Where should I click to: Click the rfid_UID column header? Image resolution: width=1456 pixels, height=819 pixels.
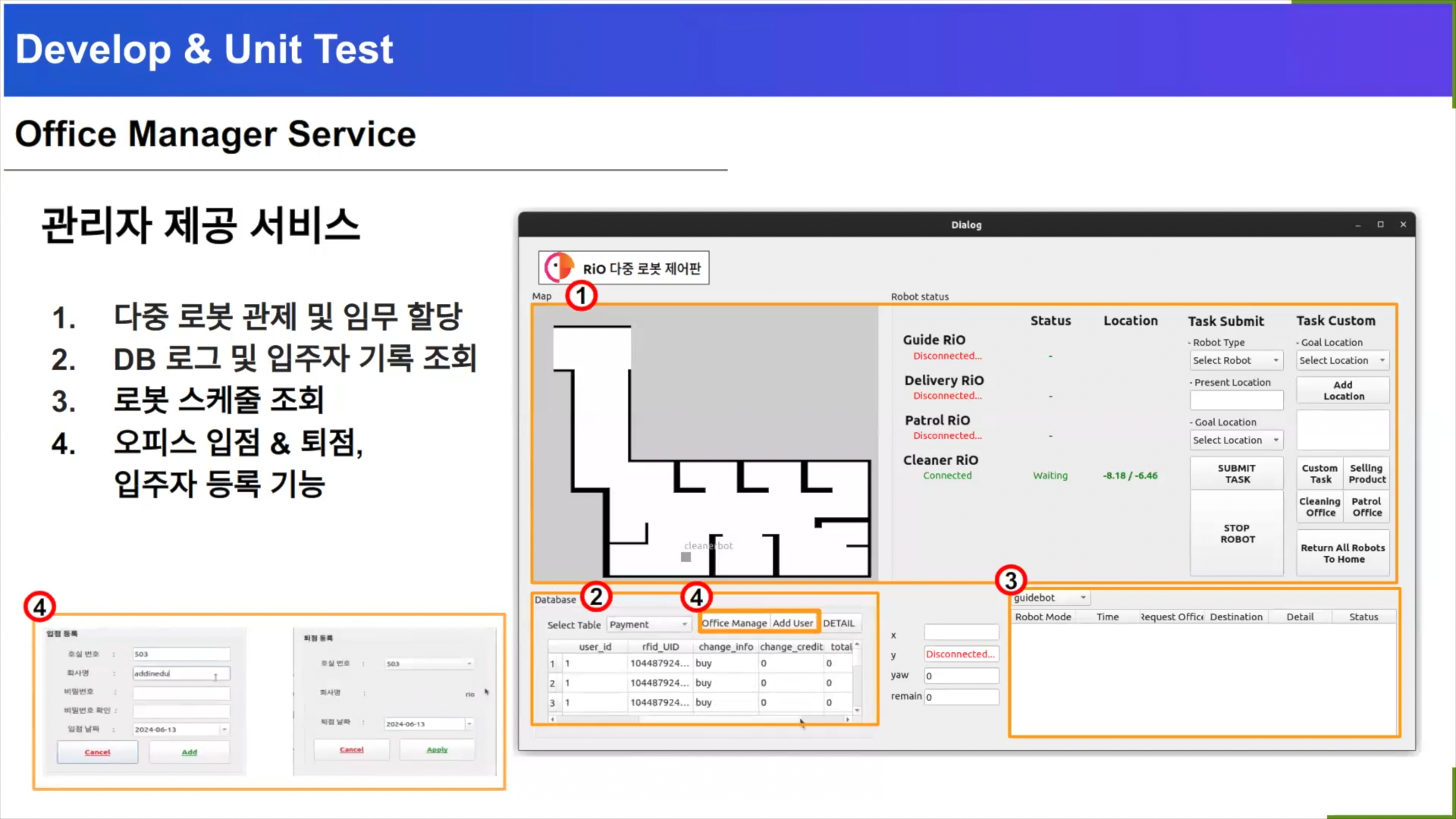660,647
